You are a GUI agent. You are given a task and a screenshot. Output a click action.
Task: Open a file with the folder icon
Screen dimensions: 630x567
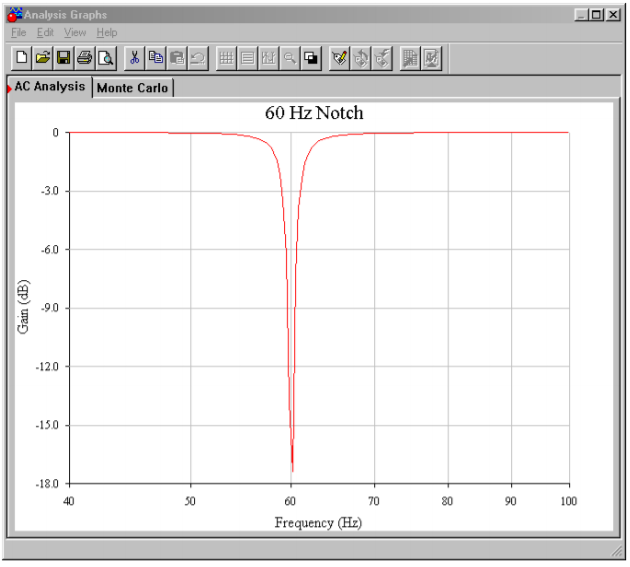[x=43, y=58]
